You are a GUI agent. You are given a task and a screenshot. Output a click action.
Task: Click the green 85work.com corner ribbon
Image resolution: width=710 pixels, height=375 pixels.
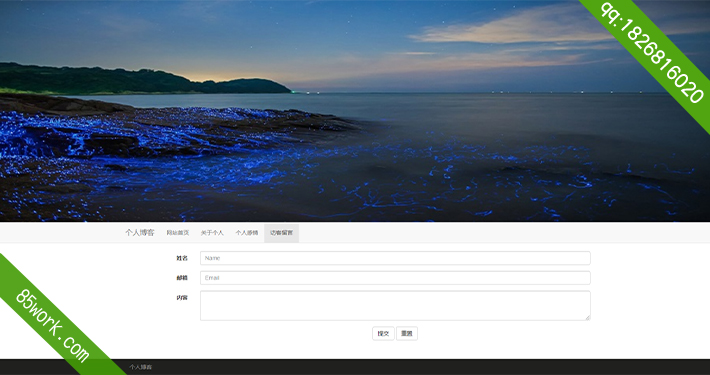pos(52,325)
